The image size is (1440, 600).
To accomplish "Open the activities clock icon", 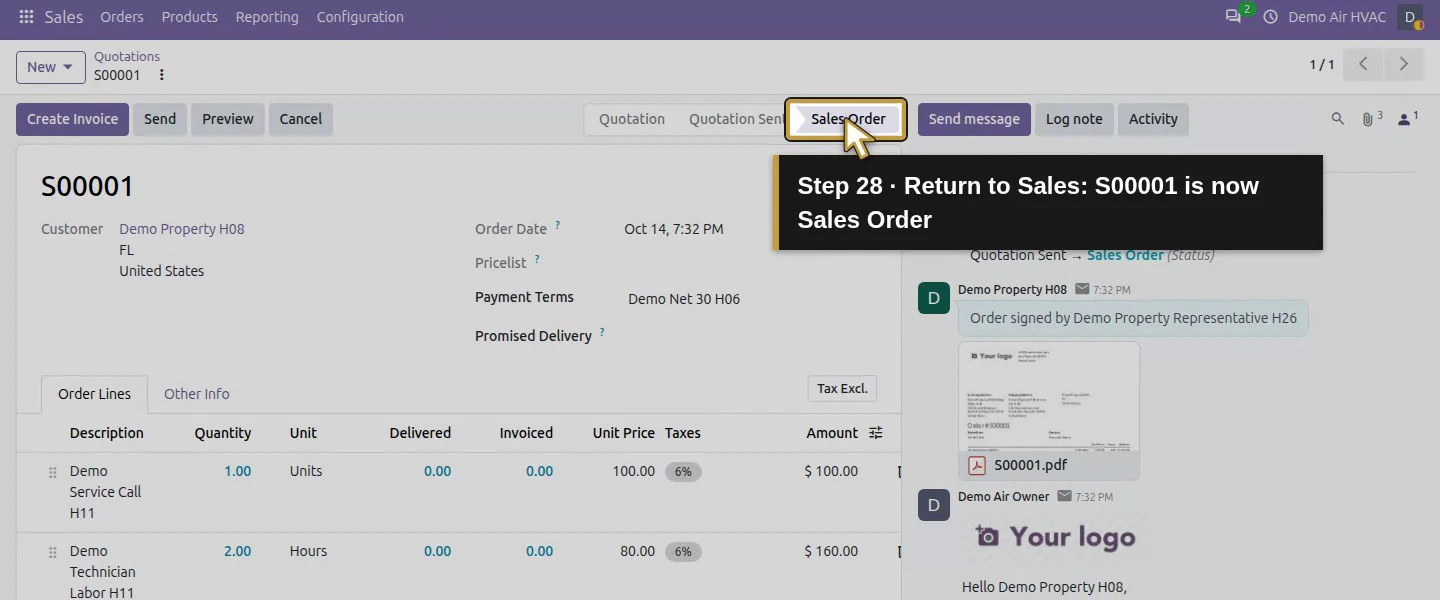I will pos(1271,17).
